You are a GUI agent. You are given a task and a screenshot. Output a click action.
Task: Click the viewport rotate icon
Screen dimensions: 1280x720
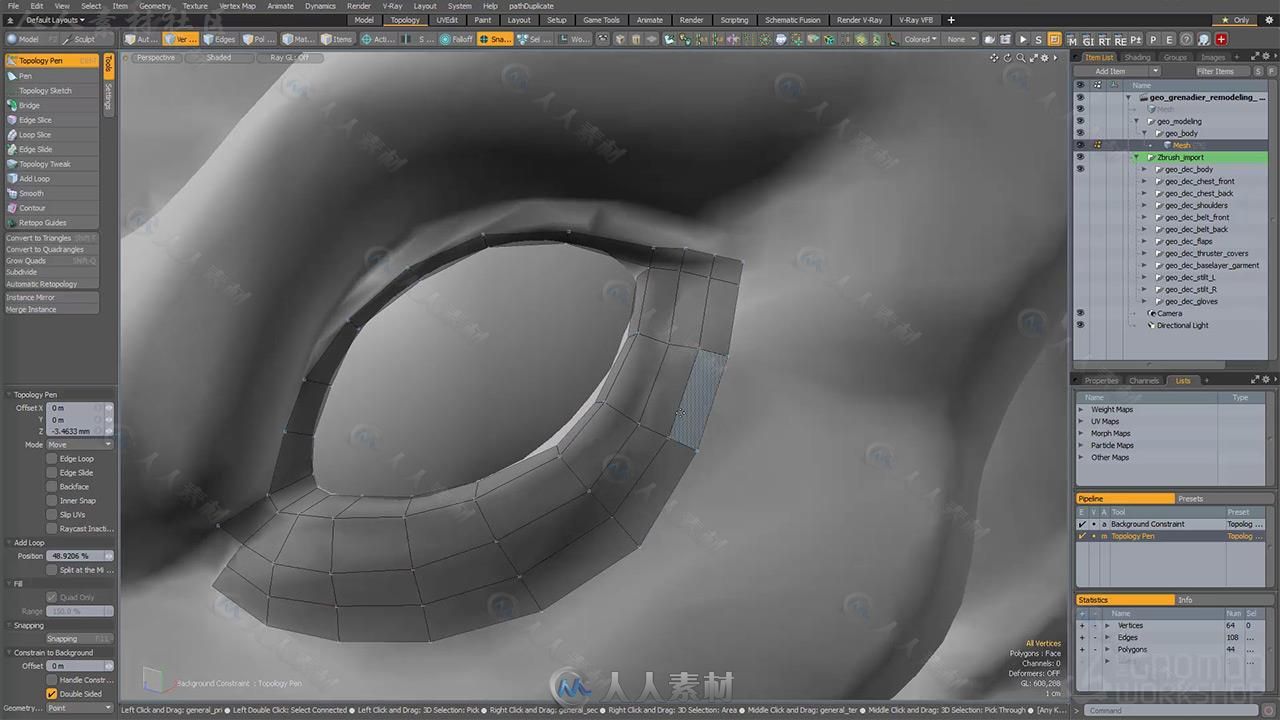coord(1006,58)
